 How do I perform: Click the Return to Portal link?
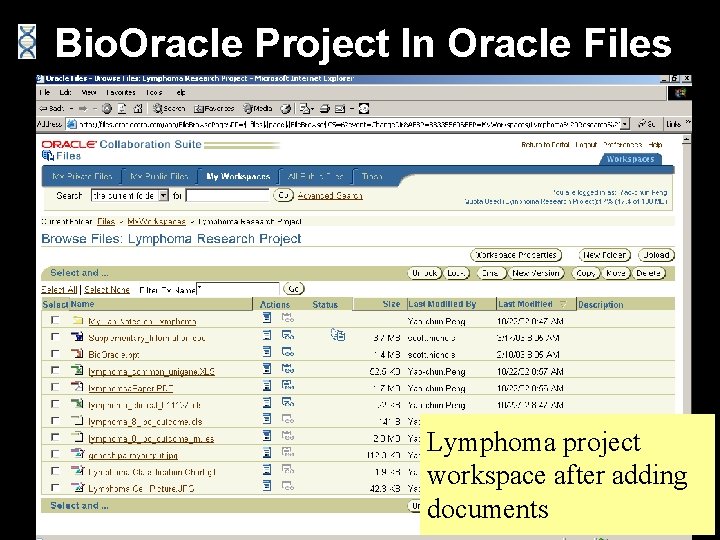pos(545,145)
